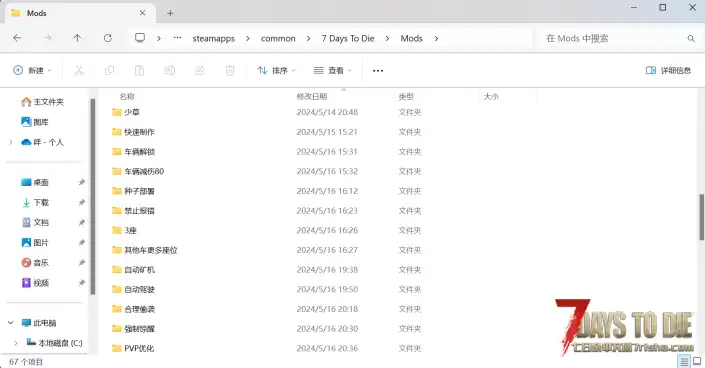705x368 pixels.
Task: Sort by the 类型 column header
Action: [x=406, y=96]
